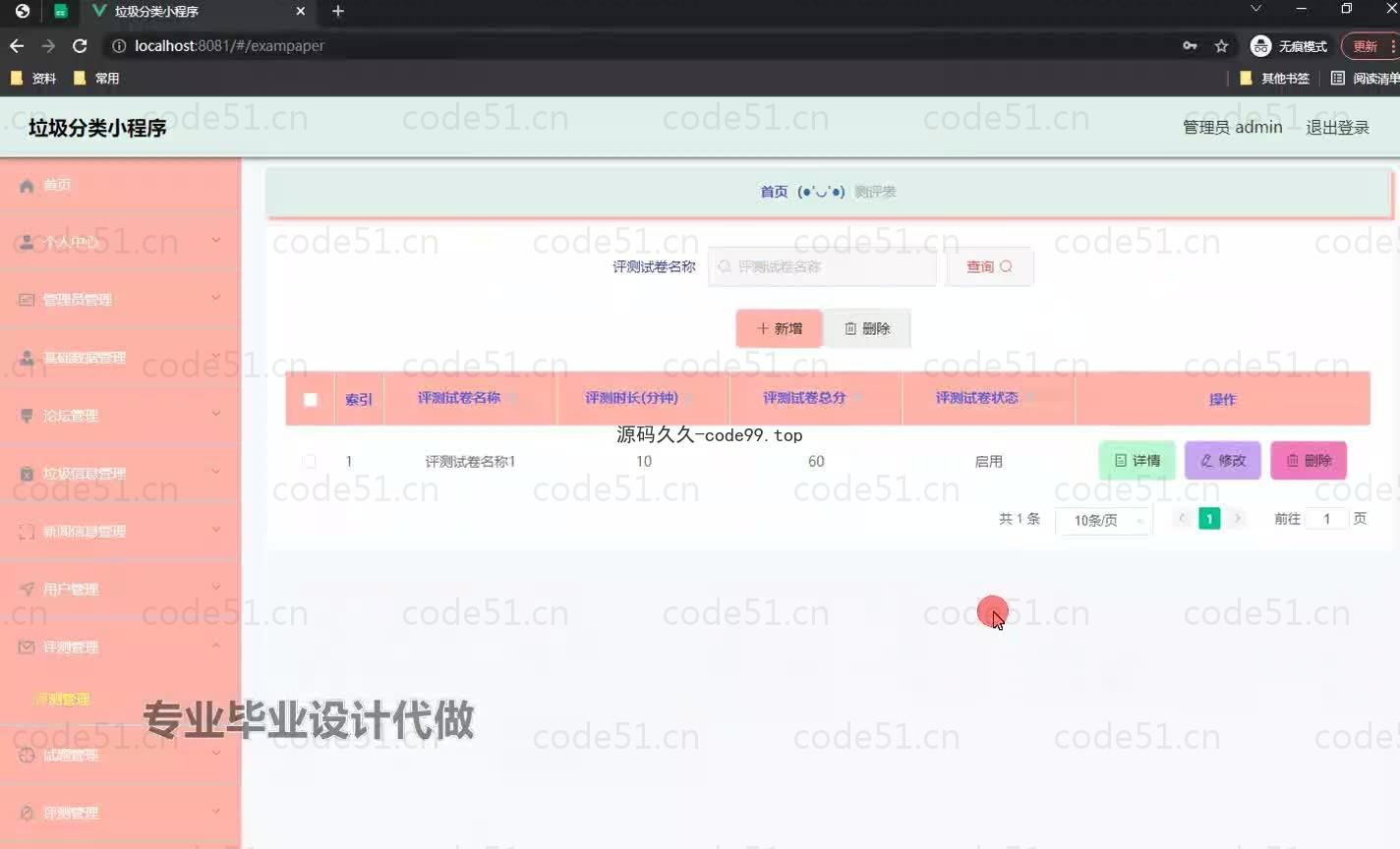Screen dimensions: 1400x849
Task: Open 详情 for 评测试卷名称1
Action: 1137,461
